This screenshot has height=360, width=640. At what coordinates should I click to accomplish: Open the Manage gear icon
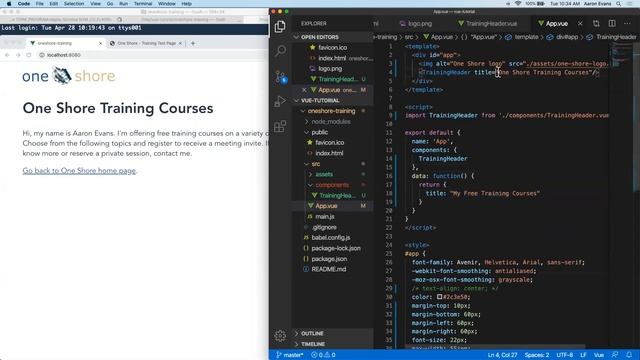pos(280,336)
